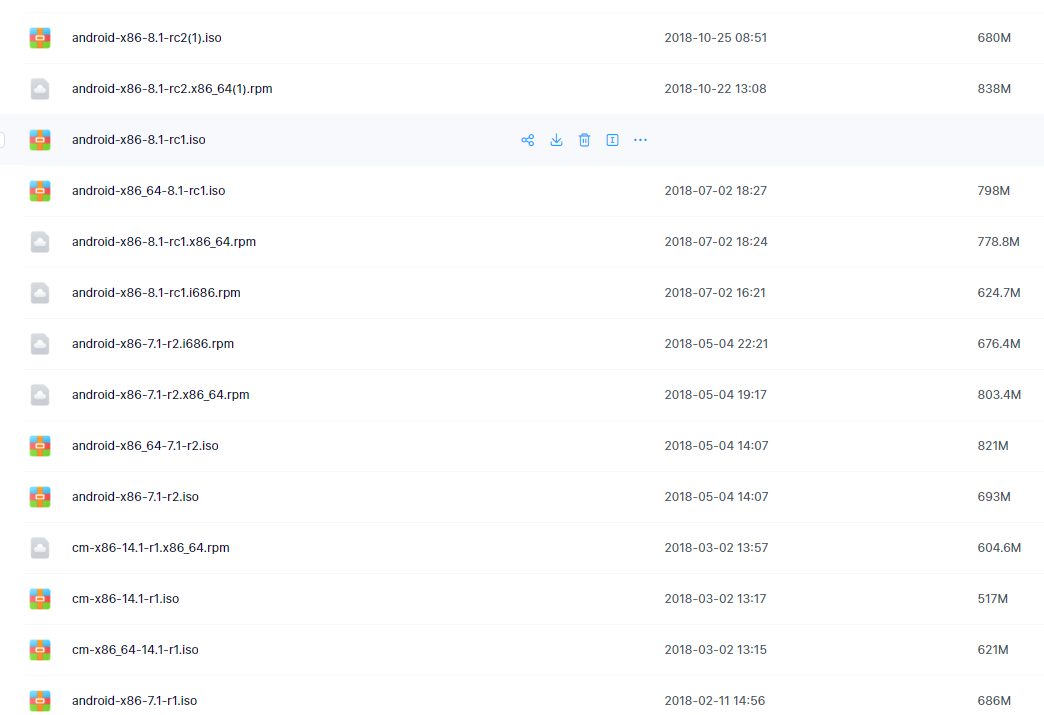Tick the checkbox for android-x86-8.1-rc1.iso row
This screenshot has width=1044, height=715.
2,140
